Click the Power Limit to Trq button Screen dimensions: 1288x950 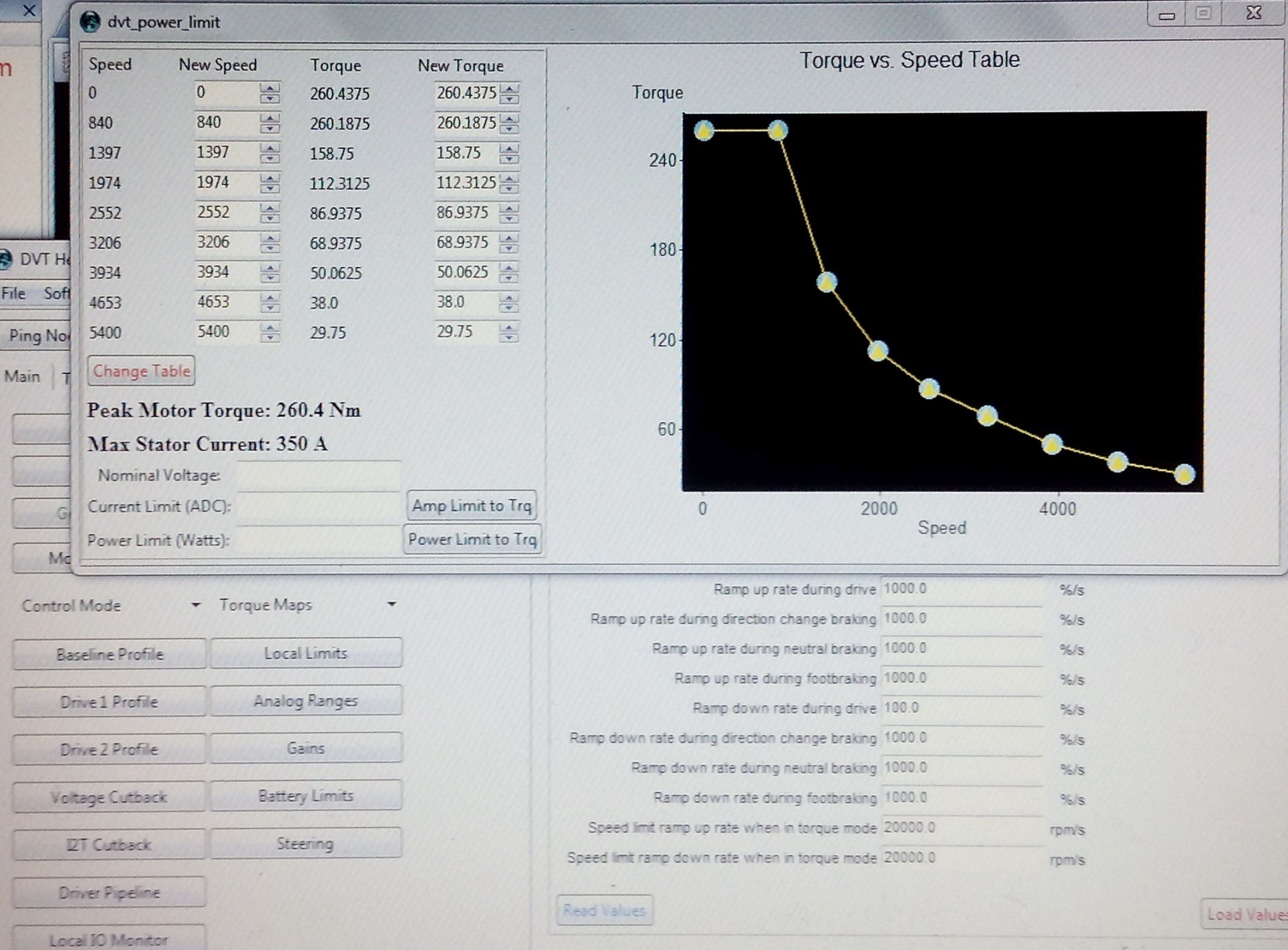472,539
